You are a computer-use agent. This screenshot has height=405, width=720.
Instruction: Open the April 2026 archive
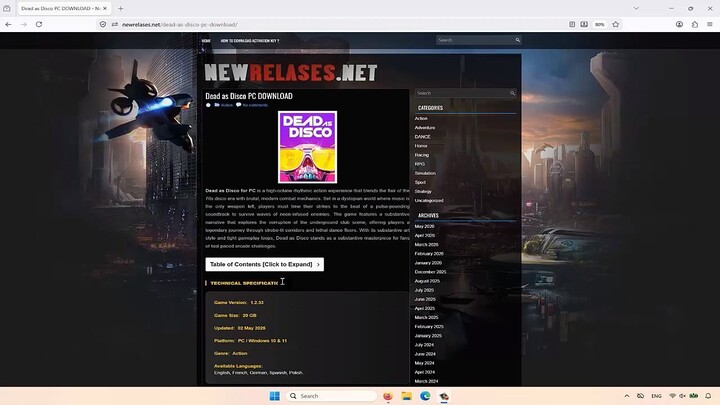pyautogui.click(x=425, y=236)
